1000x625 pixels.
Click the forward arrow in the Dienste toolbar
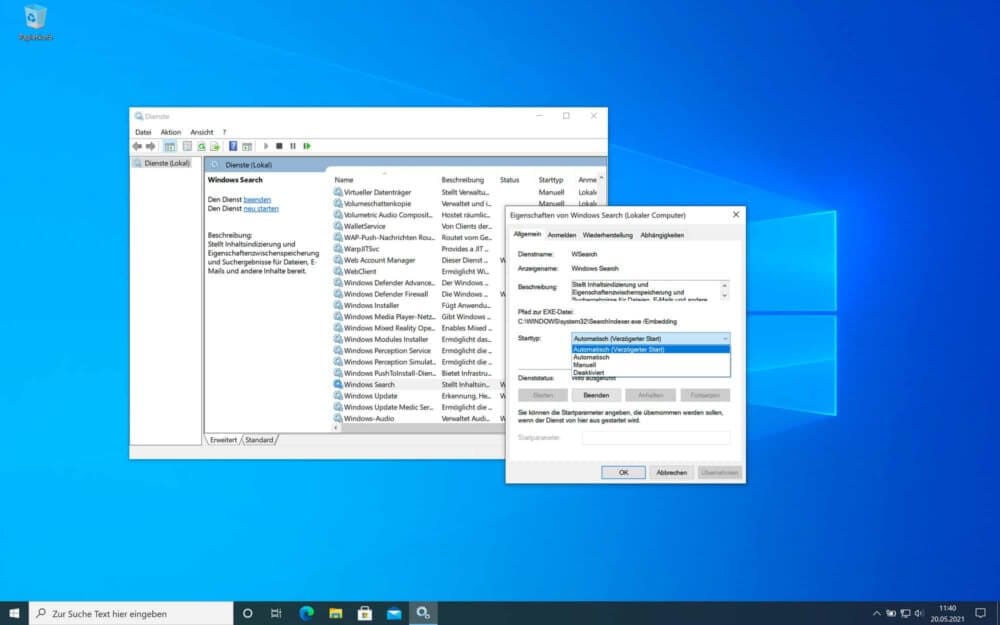point(151,146)
